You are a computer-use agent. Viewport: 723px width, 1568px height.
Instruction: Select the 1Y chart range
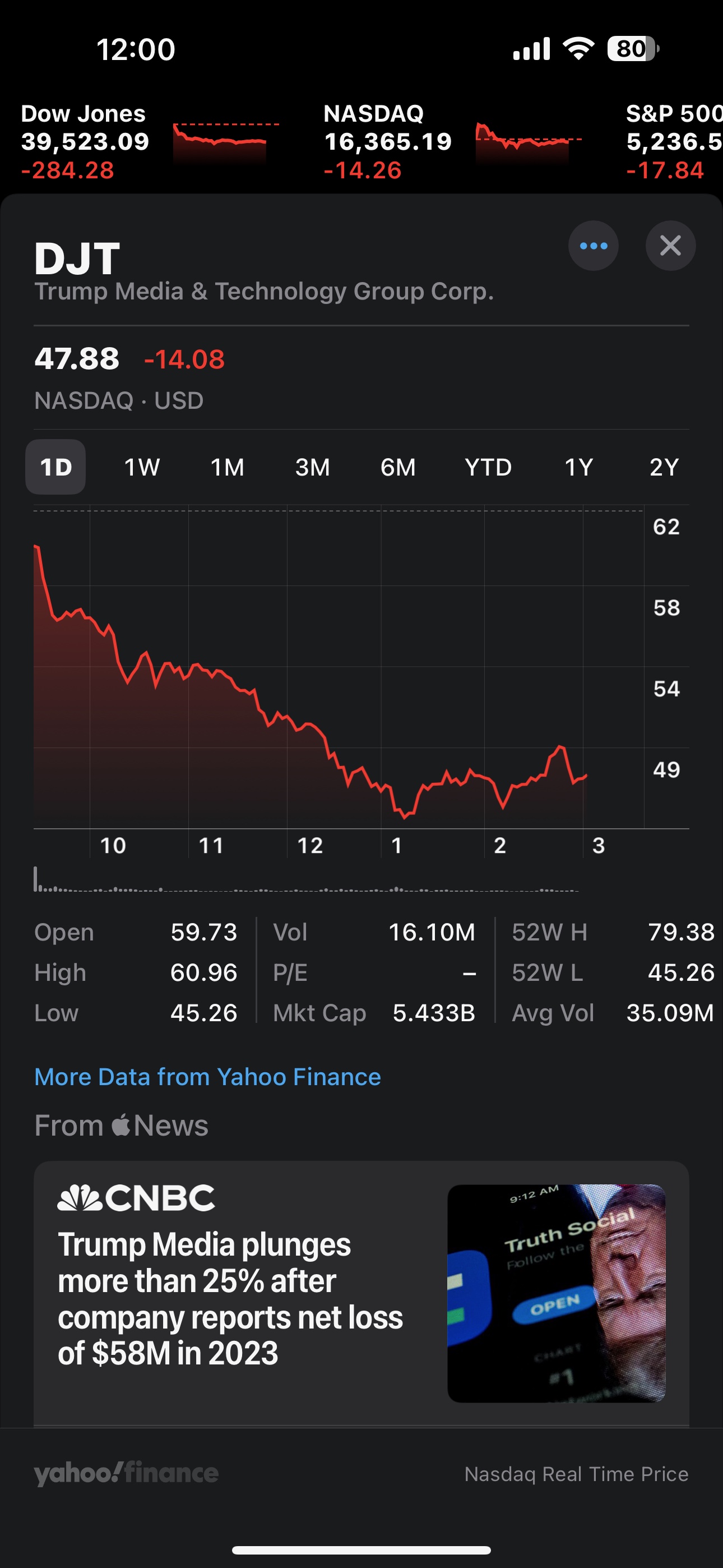578,467
